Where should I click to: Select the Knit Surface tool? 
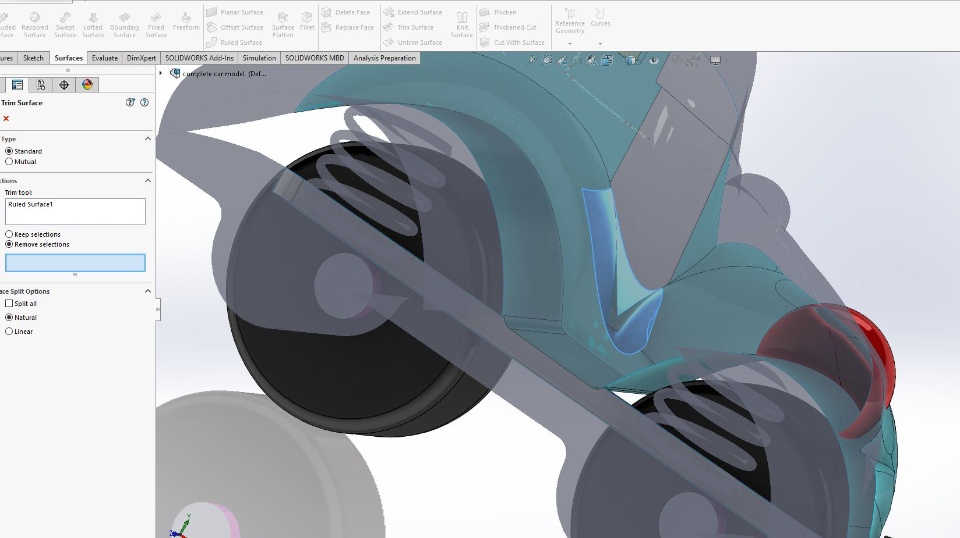tap(462, 24)
